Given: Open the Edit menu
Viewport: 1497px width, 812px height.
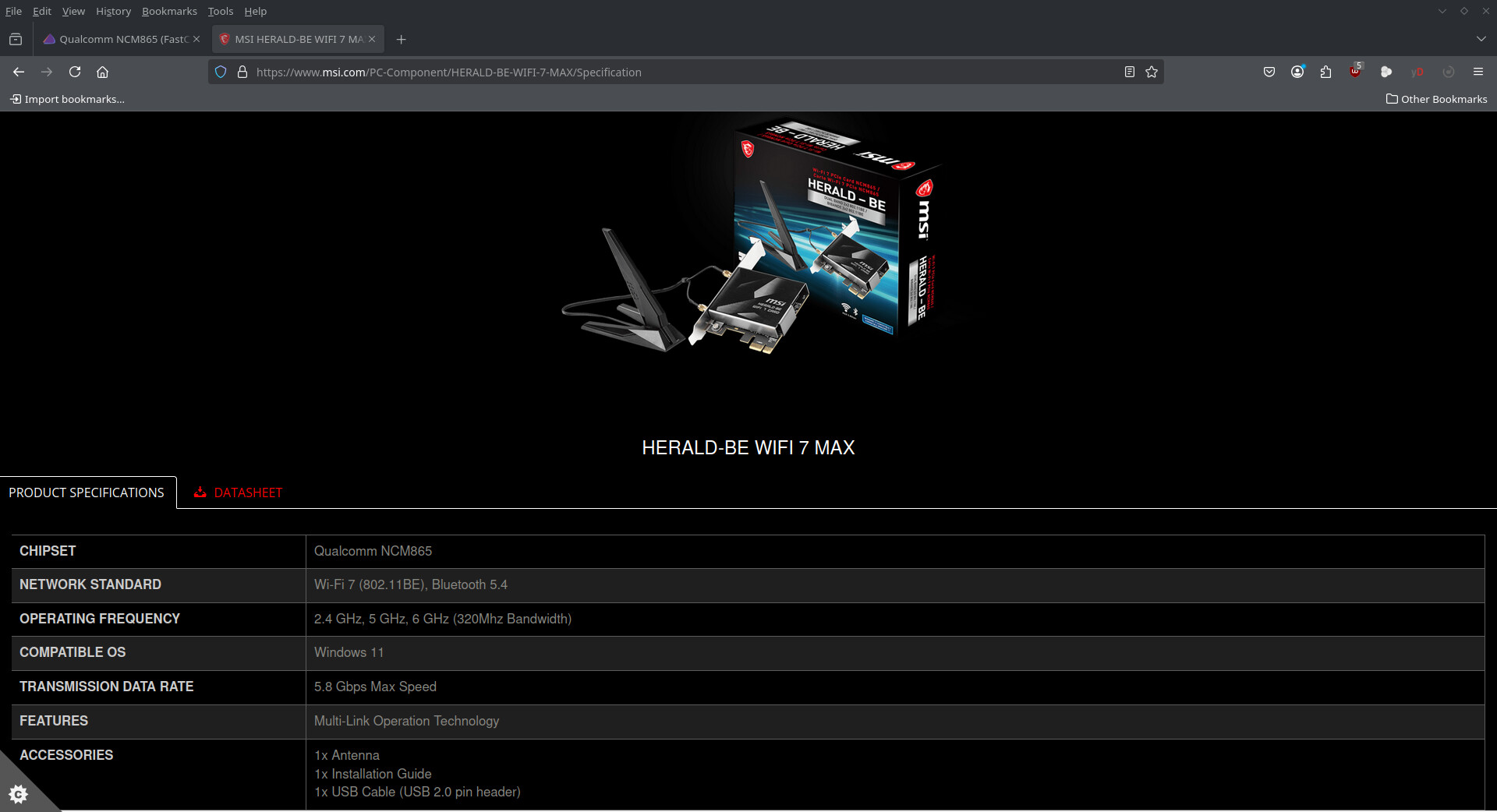Looking at the screenshot, I should (x=42, y=11).
